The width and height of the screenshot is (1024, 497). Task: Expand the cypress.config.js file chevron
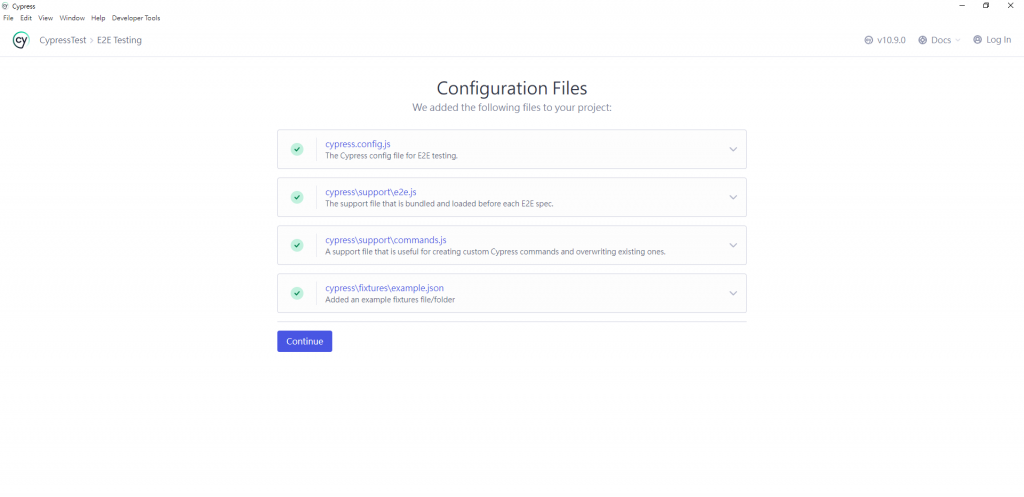point(733,149)
